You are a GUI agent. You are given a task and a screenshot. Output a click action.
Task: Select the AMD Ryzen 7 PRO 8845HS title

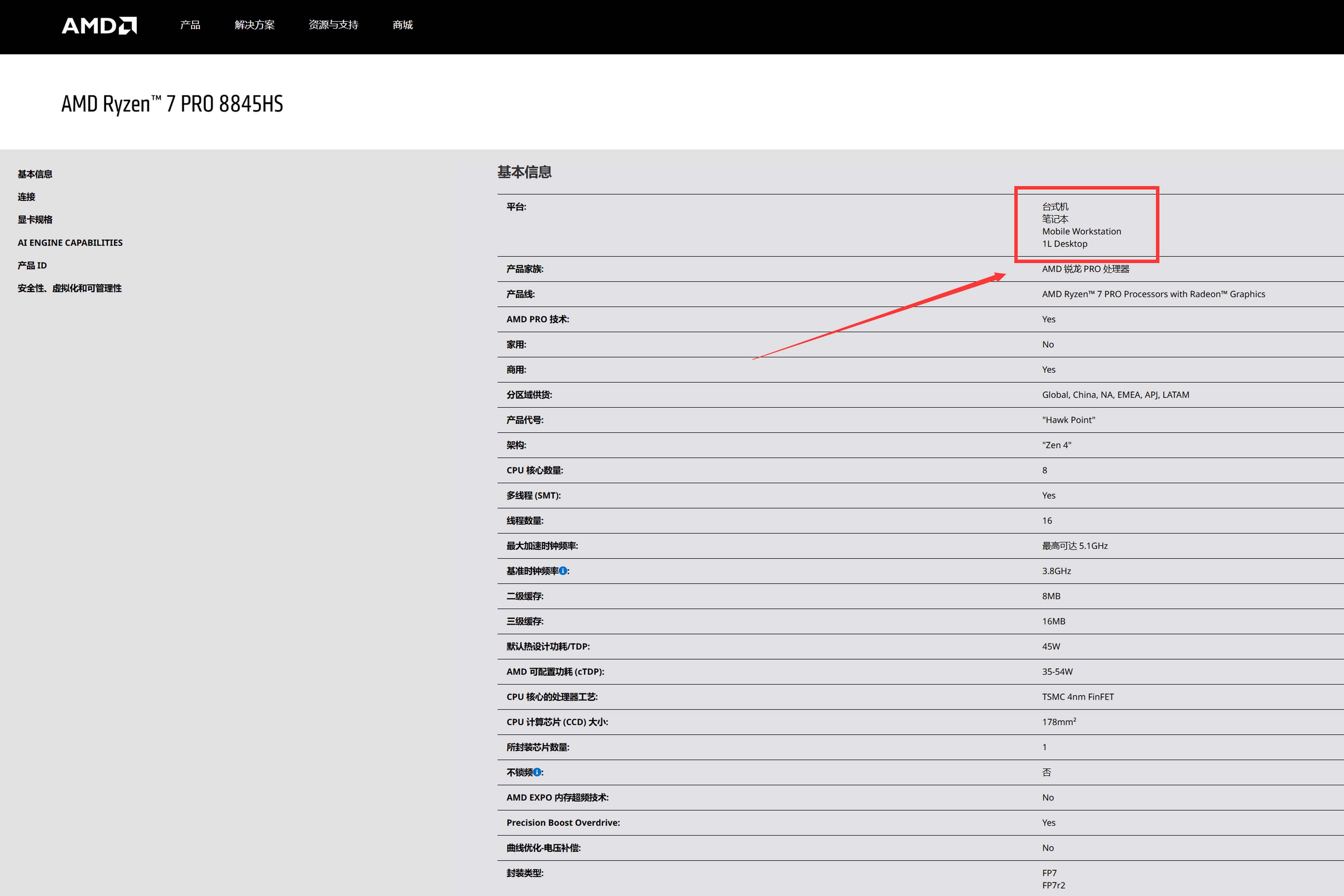point(172,104)
